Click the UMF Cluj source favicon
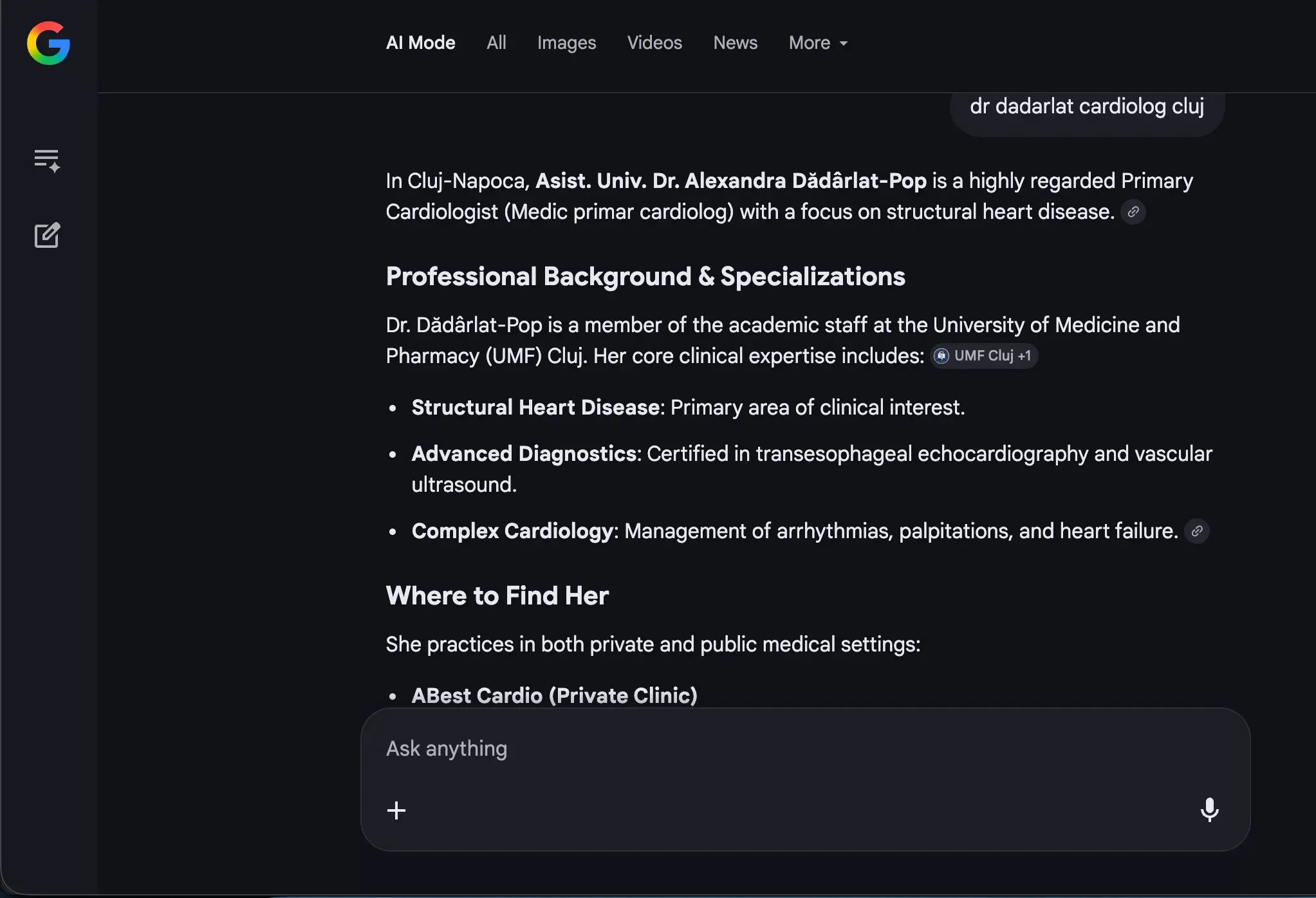Screen dimensions: 1316x898 [942, 355]
